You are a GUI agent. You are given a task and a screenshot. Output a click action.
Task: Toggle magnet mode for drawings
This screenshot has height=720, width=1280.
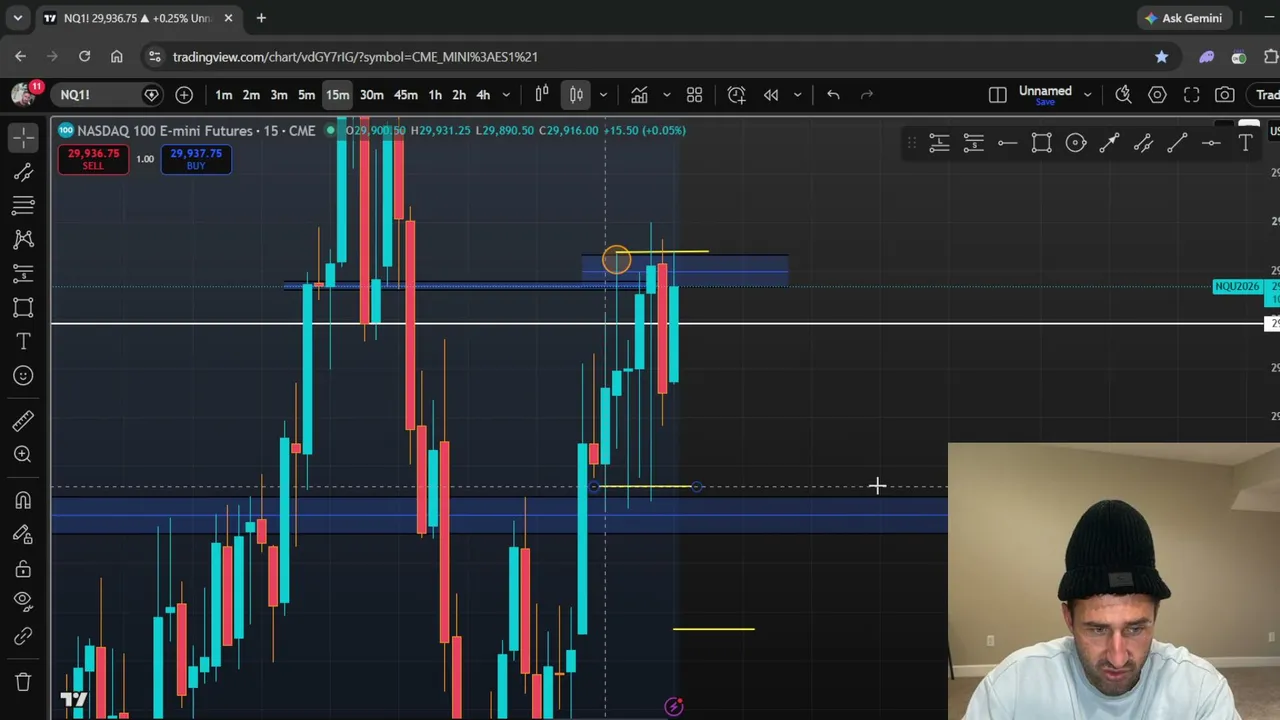(23, 500)
